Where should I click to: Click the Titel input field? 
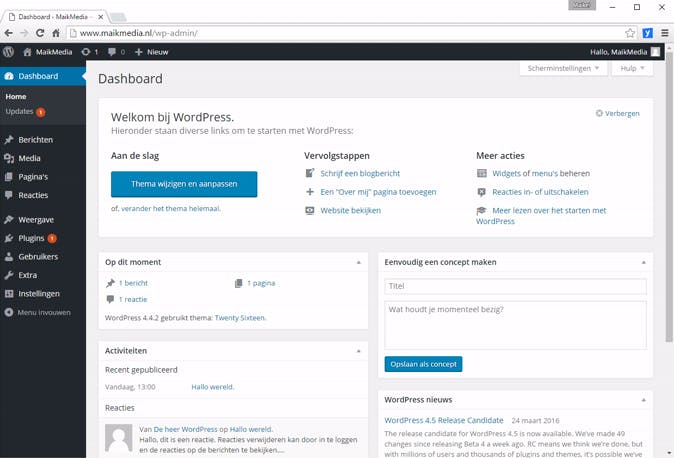pyautogui.click(x=515, y=286)
